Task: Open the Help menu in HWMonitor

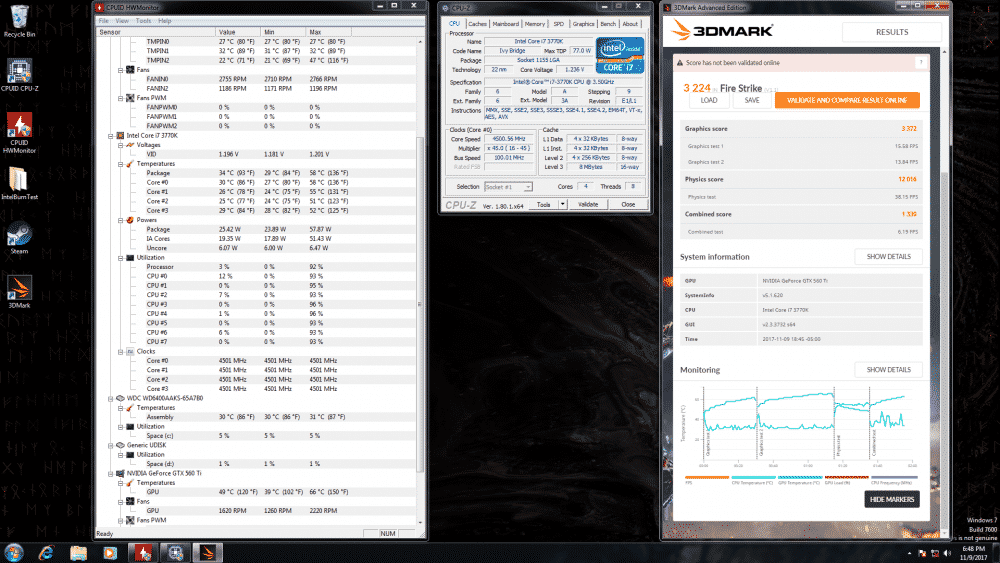Action: click(165, 21)
